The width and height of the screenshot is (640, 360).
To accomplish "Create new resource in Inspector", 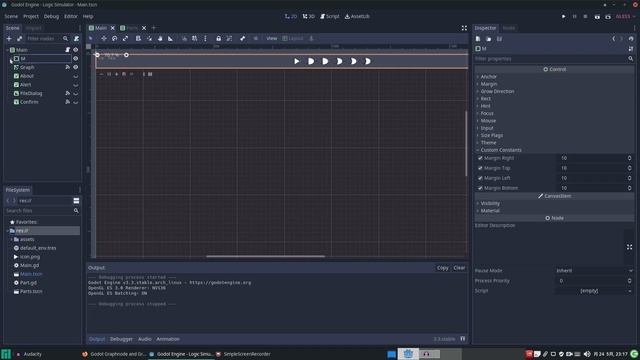I will (478, 39).
